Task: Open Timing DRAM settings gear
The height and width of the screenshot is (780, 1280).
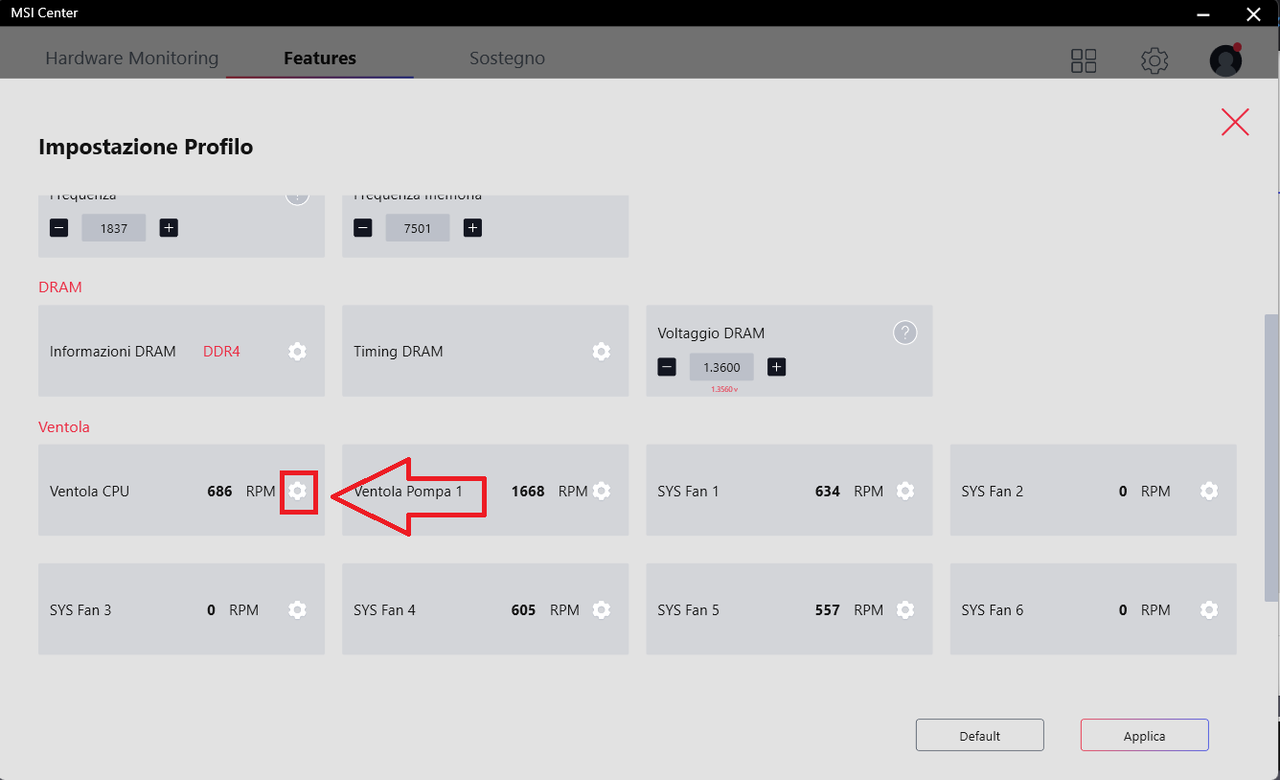Action: [601, 352]
